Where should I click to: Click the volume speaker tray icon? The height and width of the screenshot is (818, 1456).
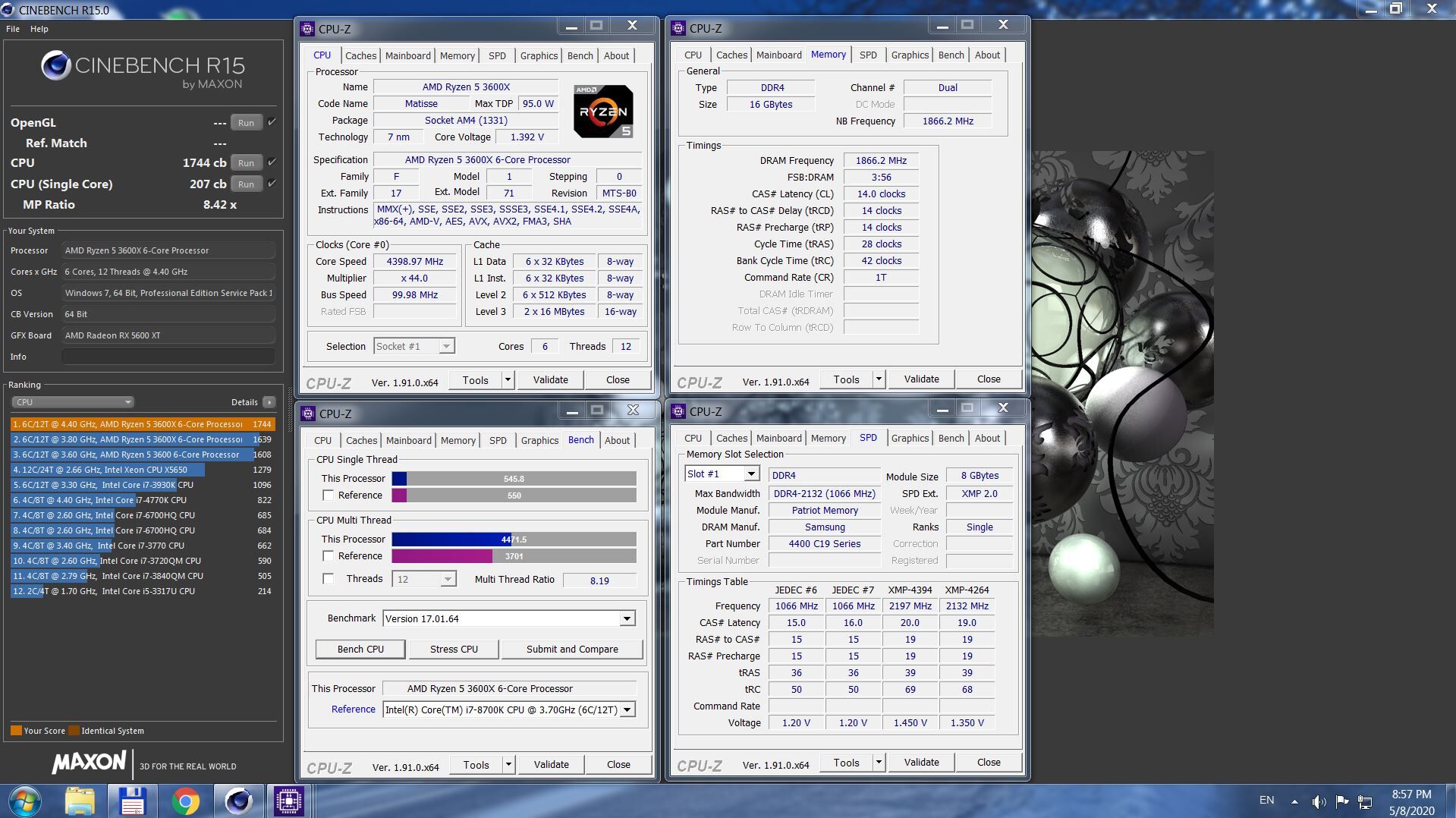point(1319,801)
